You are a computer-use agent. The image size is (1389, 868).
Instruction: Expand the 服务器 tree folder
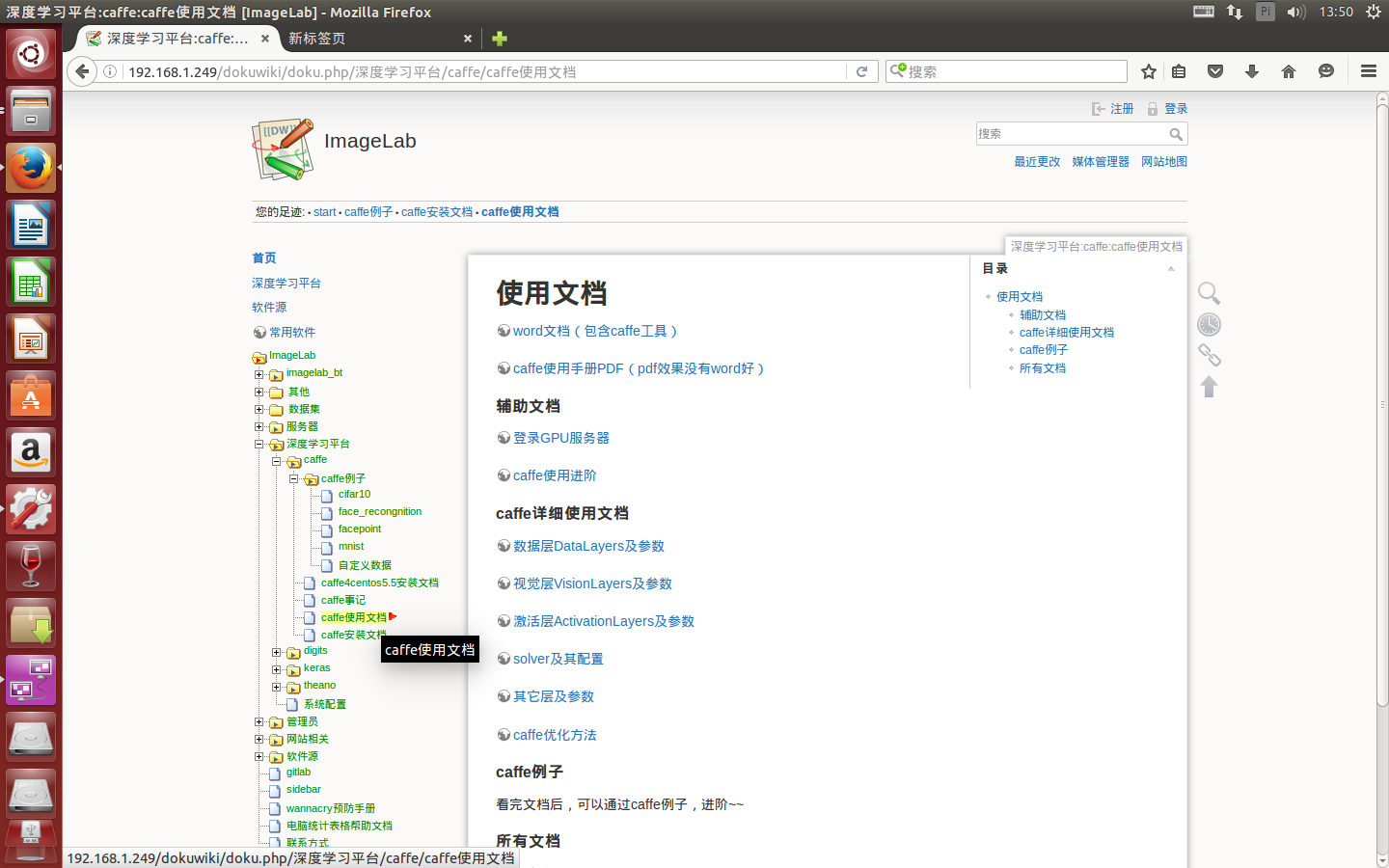(x=259, y=426)
